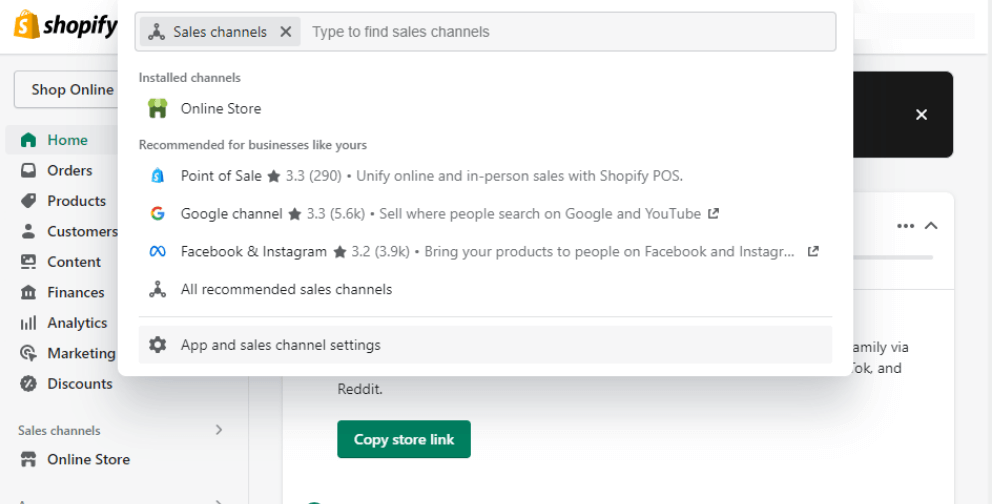Screen dimensions: 992x504
Task: Click the Copy store link button
Action: (404, 439)
